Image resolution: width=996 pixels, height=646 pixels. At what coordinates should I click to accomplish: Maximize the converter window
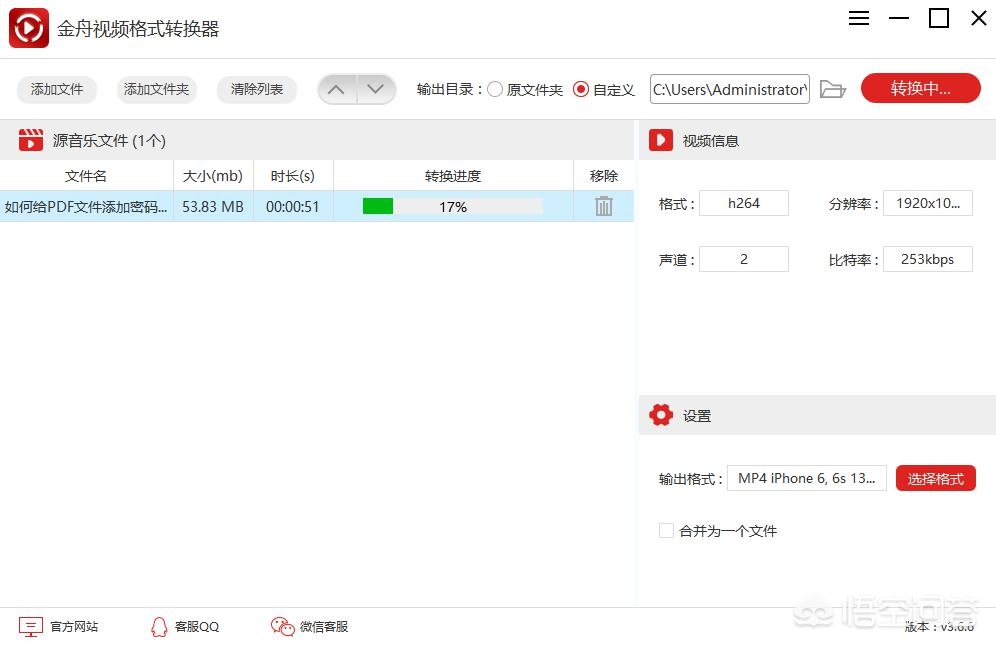[939, 18]
